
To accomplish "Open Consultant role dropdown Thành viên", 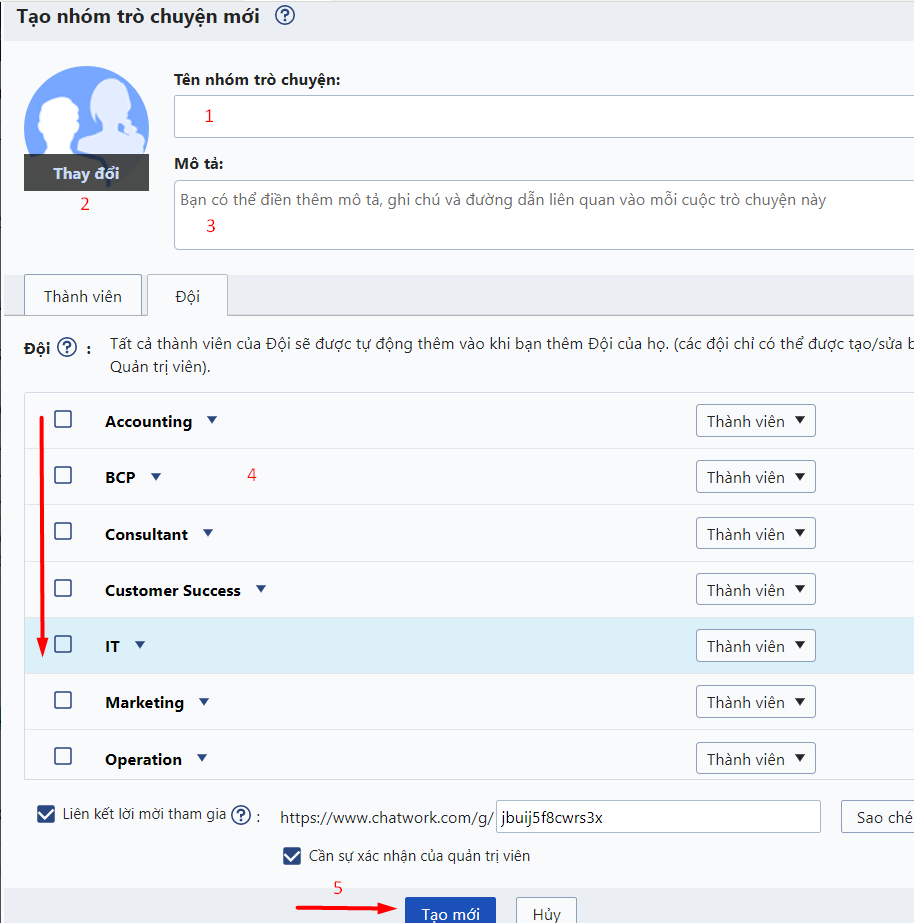I will pos(756,533).
